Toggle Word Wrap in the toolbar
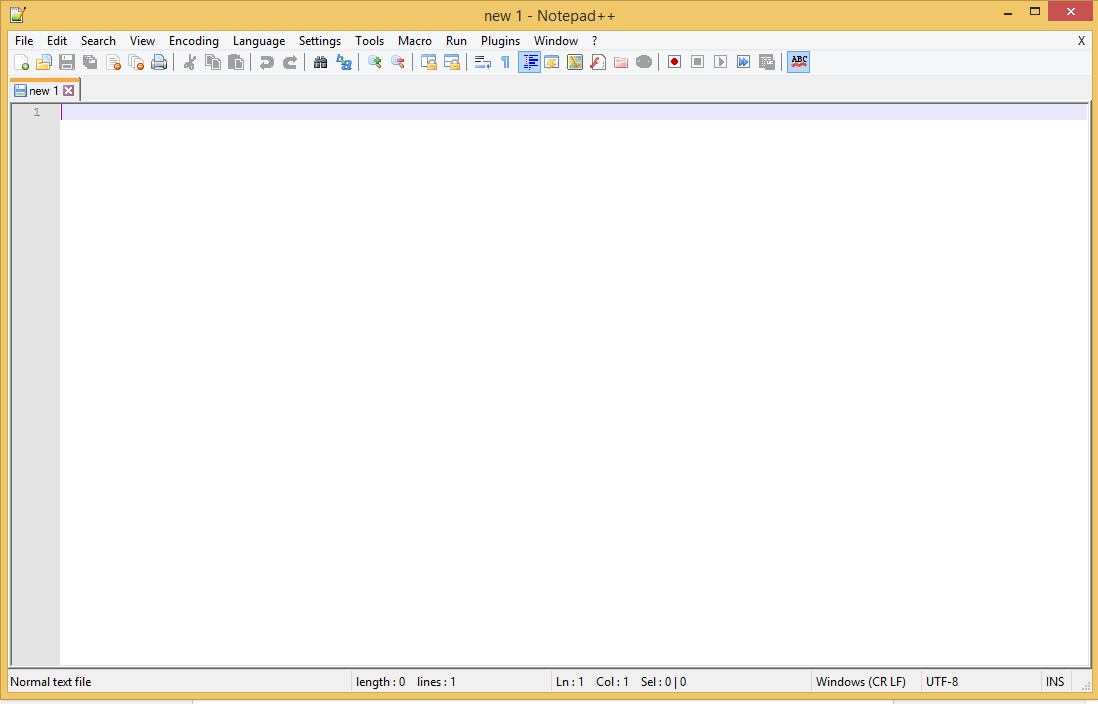The height and width of the screenshot is (704, 1098). (x=482, y=61)
